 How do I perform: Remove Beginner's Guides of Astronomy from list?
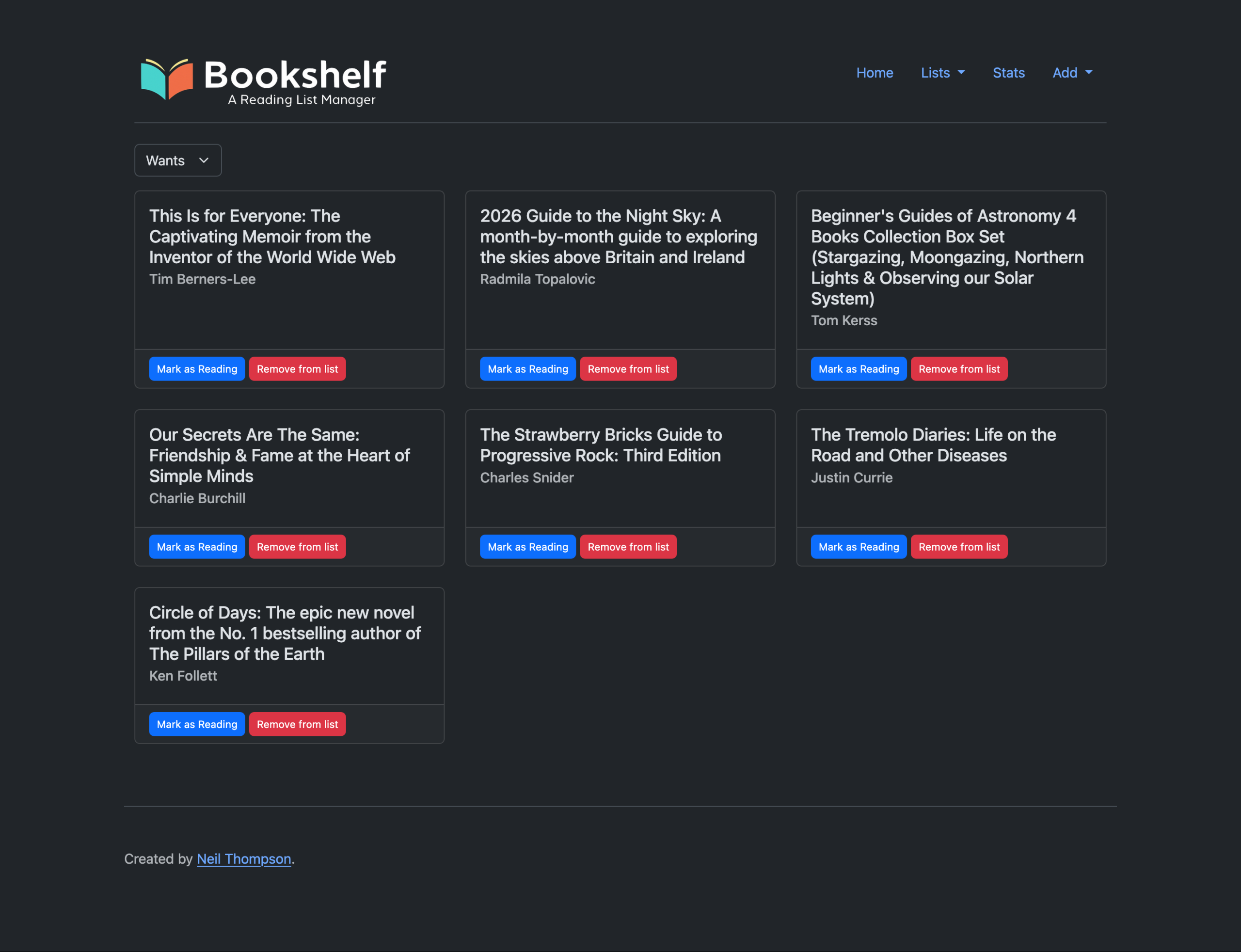click(958, 369)
